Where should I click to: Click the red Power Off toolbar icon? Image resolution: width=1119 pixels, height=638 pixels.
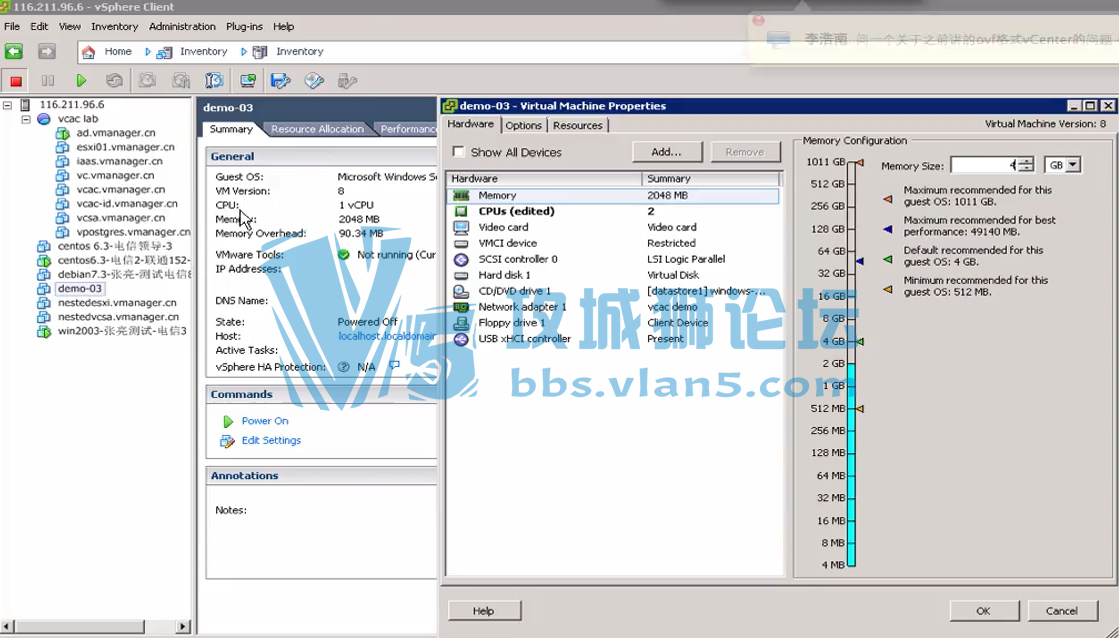coord(16,81)
